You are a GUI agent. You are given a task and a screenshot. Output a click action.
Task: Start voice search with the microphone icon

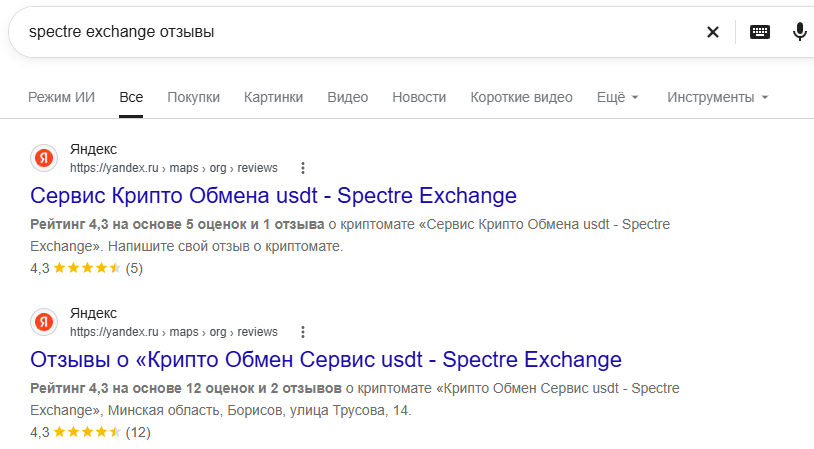coord(799,32)
